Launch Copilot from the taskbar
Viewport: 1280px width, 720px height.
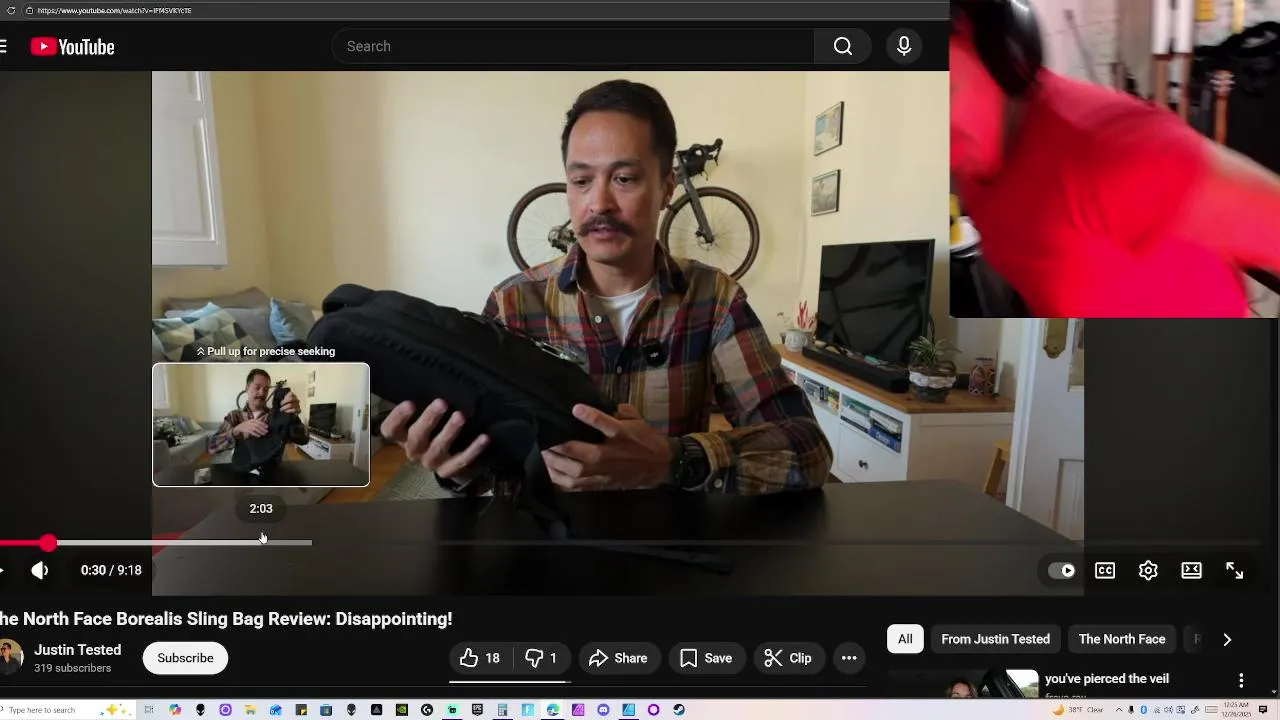pyautogui.click(x=175, y=710)
